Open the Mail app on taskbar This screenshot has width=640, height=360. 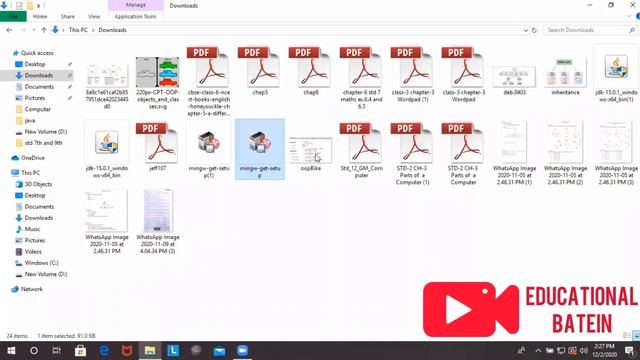pos(219,351)
